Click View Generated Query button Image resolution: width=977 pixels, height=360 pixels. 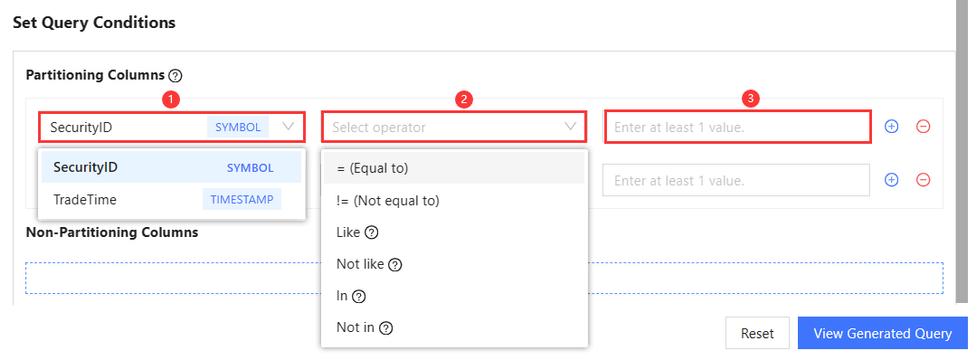click(882, 333)
